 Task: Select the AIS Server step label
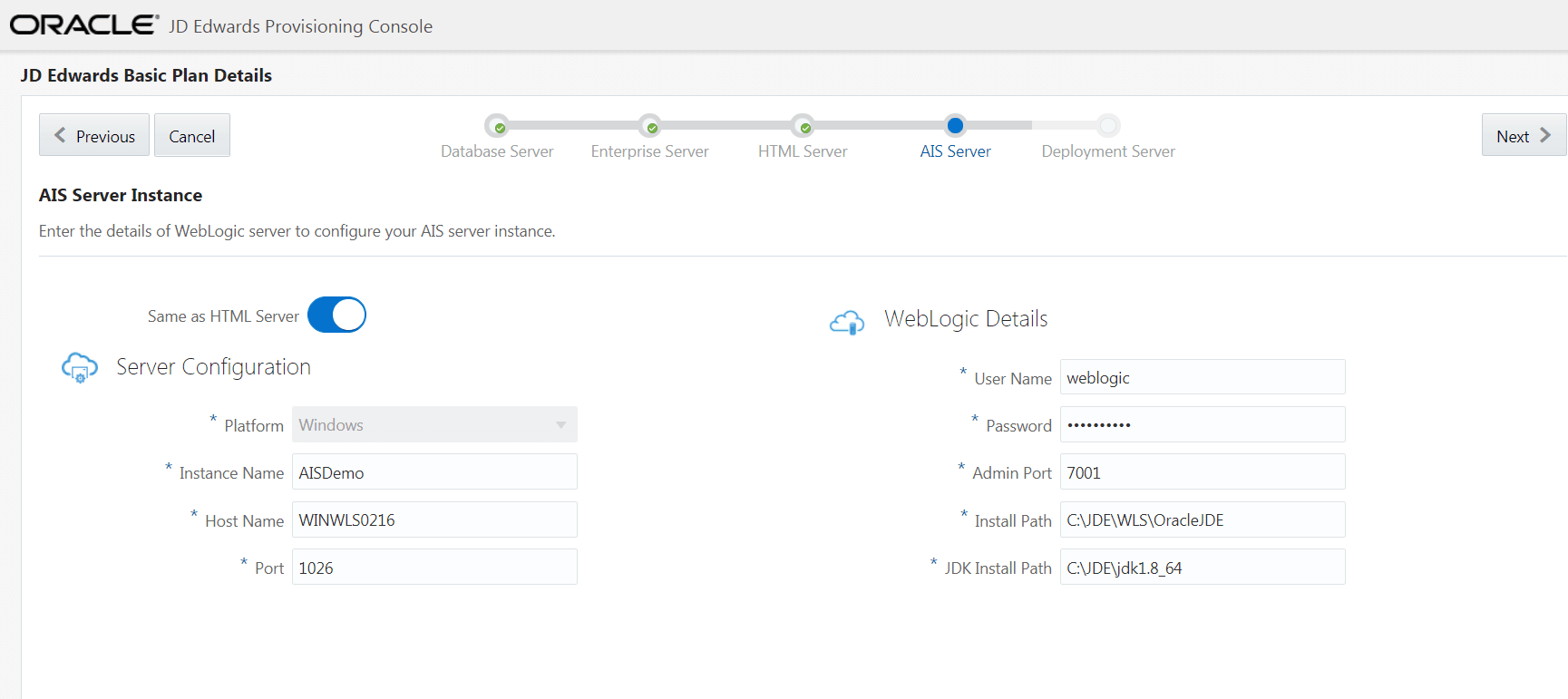955,151
